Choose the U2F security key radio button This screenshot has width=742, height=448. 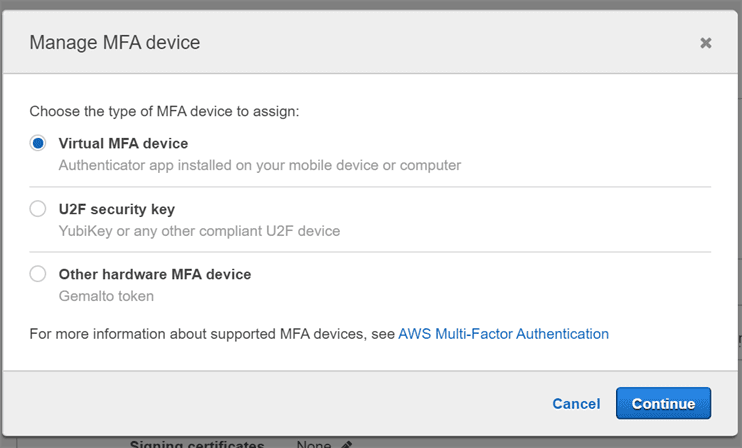(38, 209)
